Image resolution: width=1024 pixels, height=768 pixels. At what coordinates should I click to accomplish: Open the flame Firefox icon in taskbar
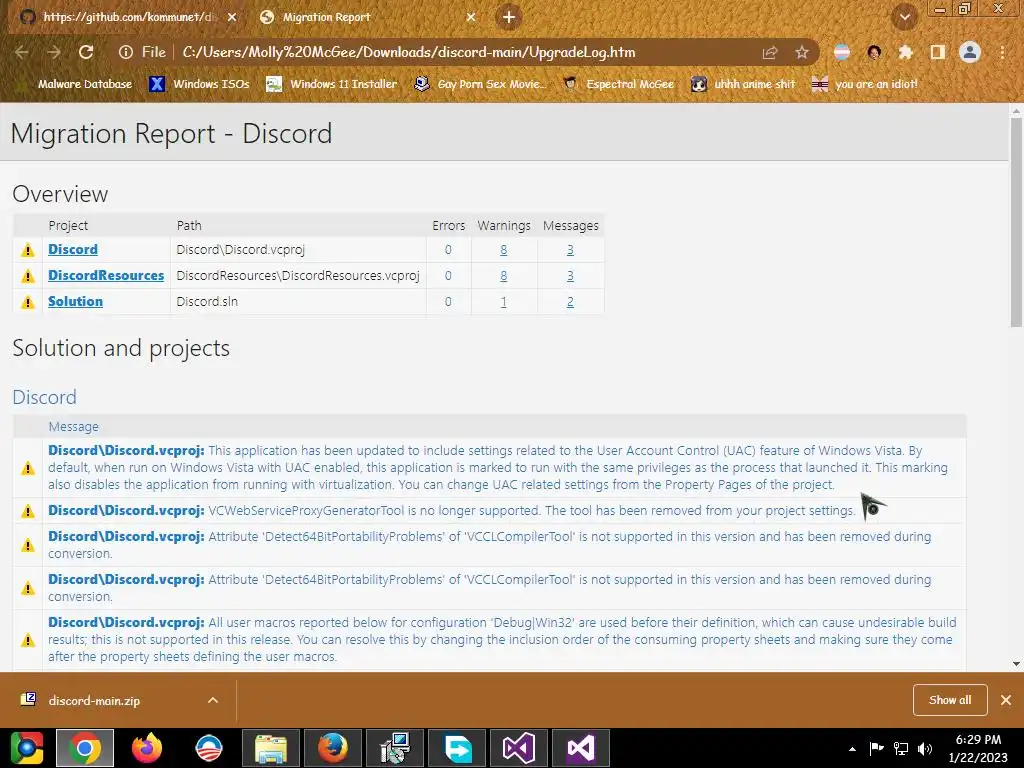[147, 748]
